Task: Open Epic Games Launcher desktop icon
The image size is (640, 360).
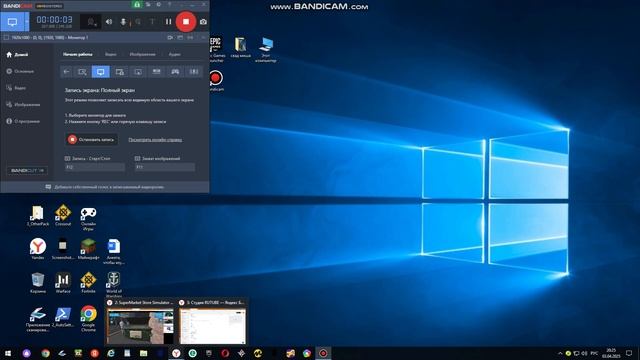Action: point(216,49)
